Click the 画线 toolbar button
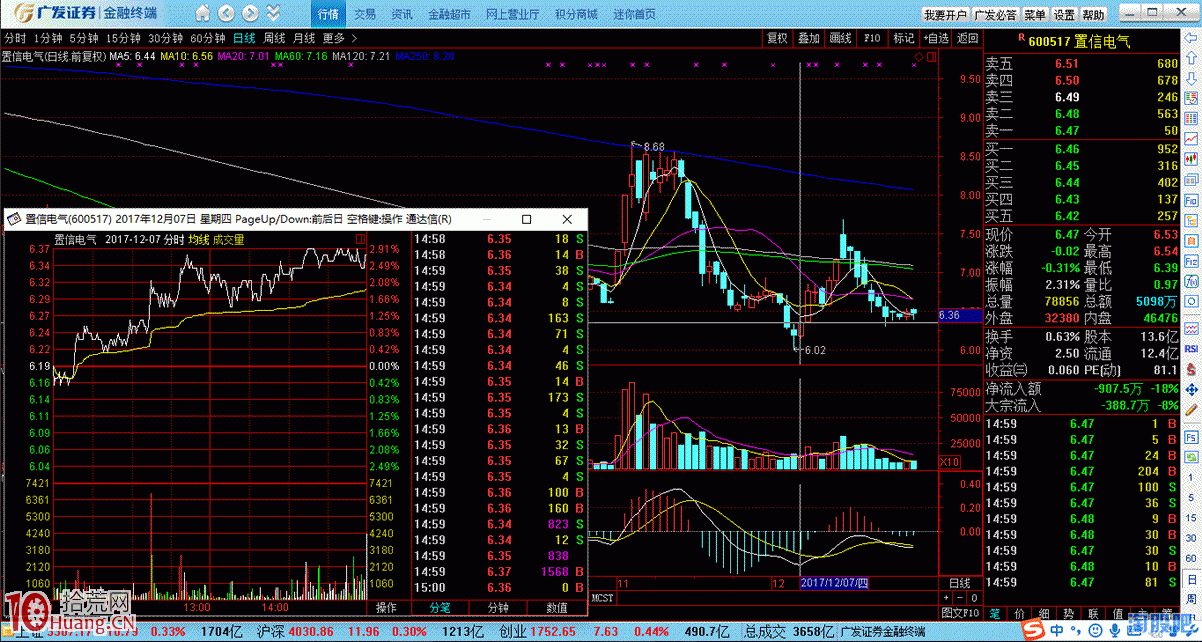Image resolution: width=1202 pixels, height=642 pixels. (x=840, y=38)
